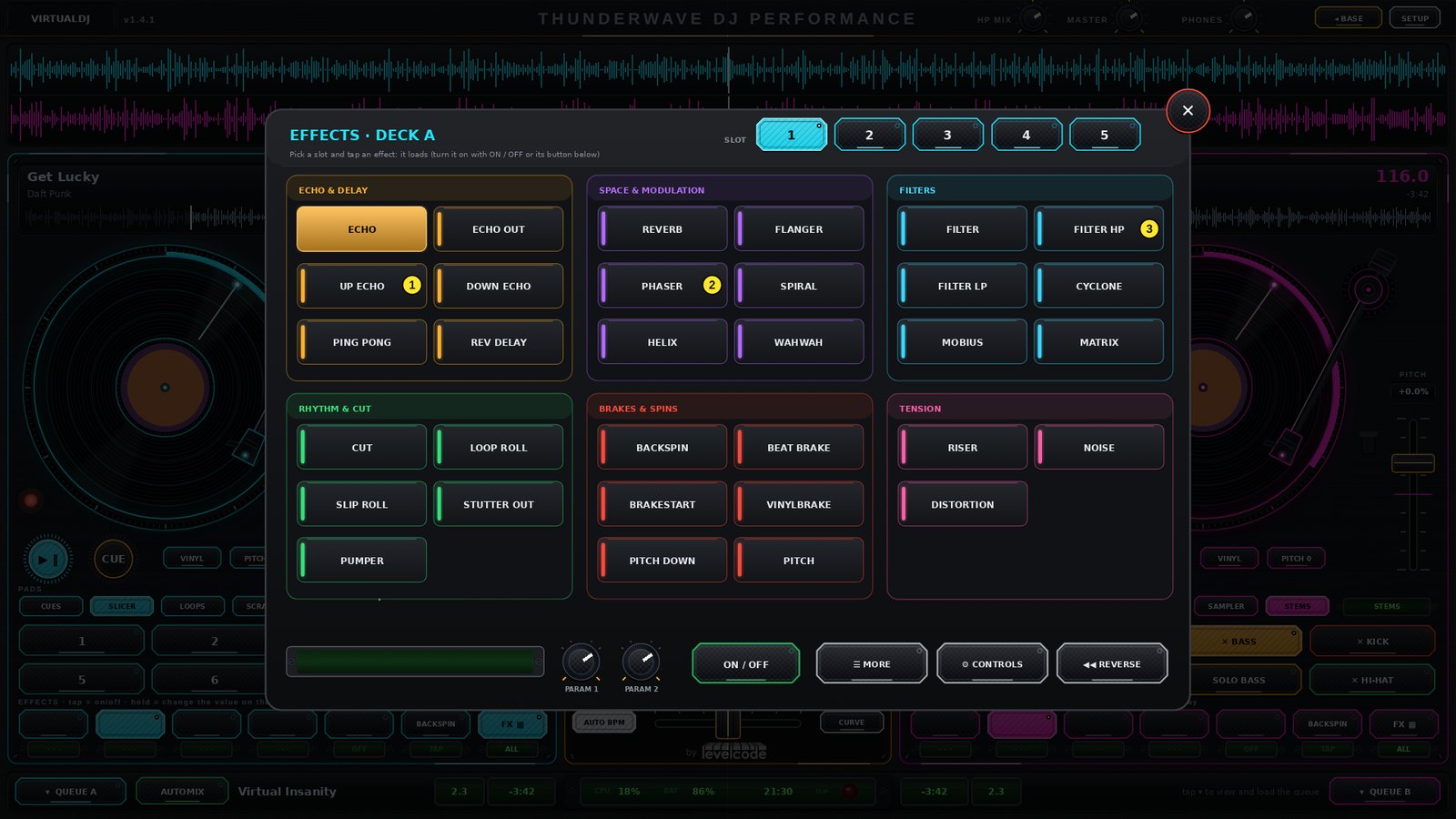
Task: Click the deck A play/pause icon
Action: (x=49, y=559)
